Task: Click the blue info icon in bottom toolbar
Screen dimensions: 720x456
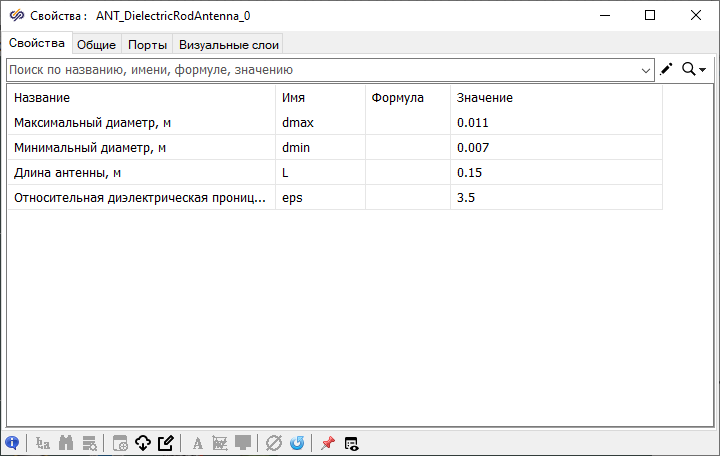Action: click(x=12, y=443)
